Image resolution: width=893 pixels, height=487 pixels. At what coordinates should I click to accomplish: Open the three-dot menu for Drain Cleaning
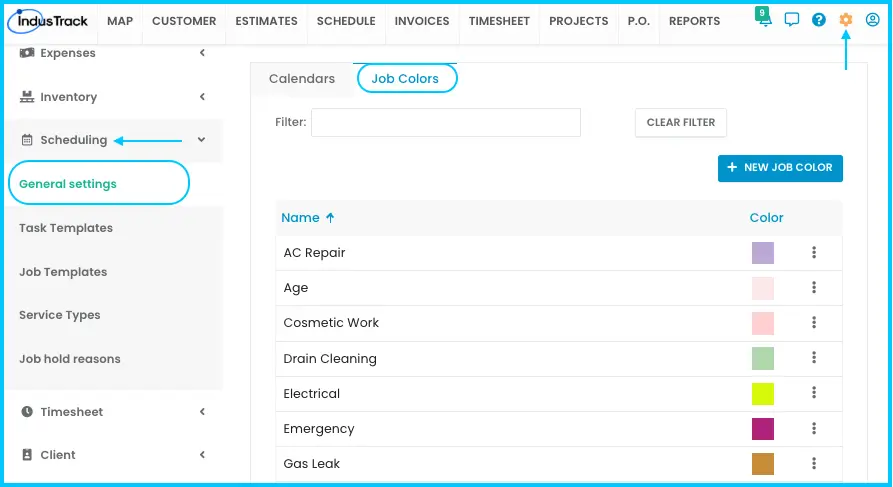point(814,358)
